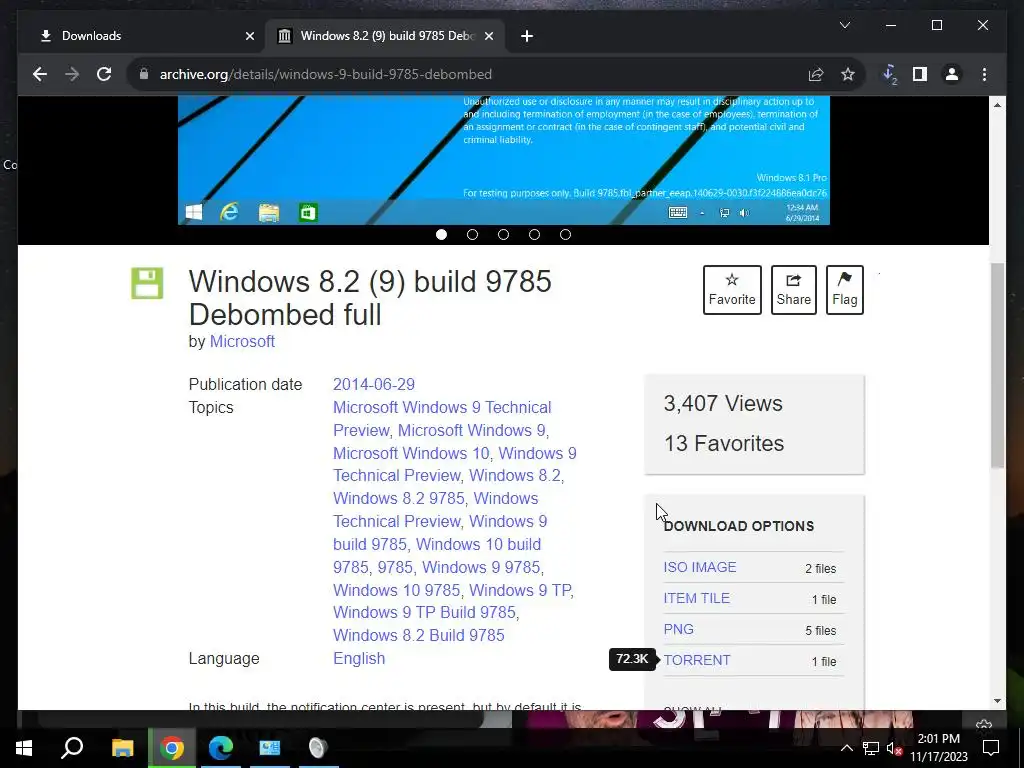Click the Chrome taskbar icon
The height and width of the screenshot is (768, 1024).
click(x=172, y=748)
